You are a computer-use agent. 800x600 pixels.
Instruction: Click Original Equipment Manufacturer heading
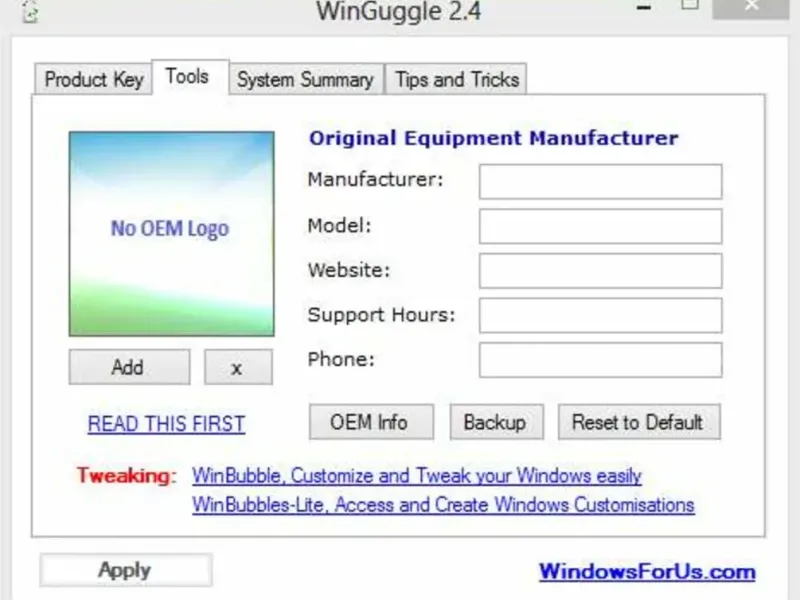point(494,138)
